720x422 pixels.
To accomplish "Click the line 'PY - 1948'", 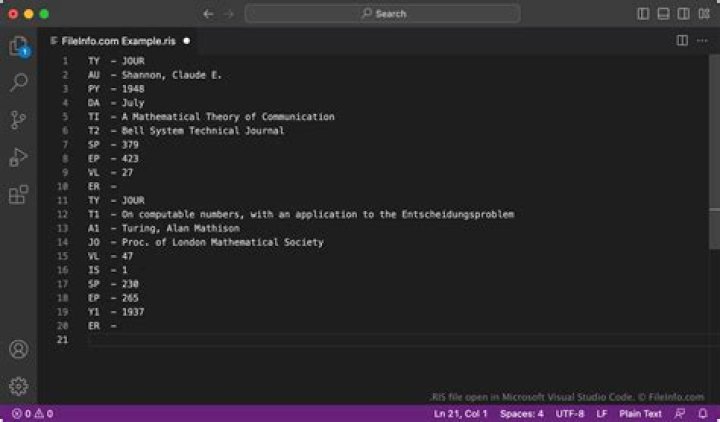I will [x=116, y=89].
